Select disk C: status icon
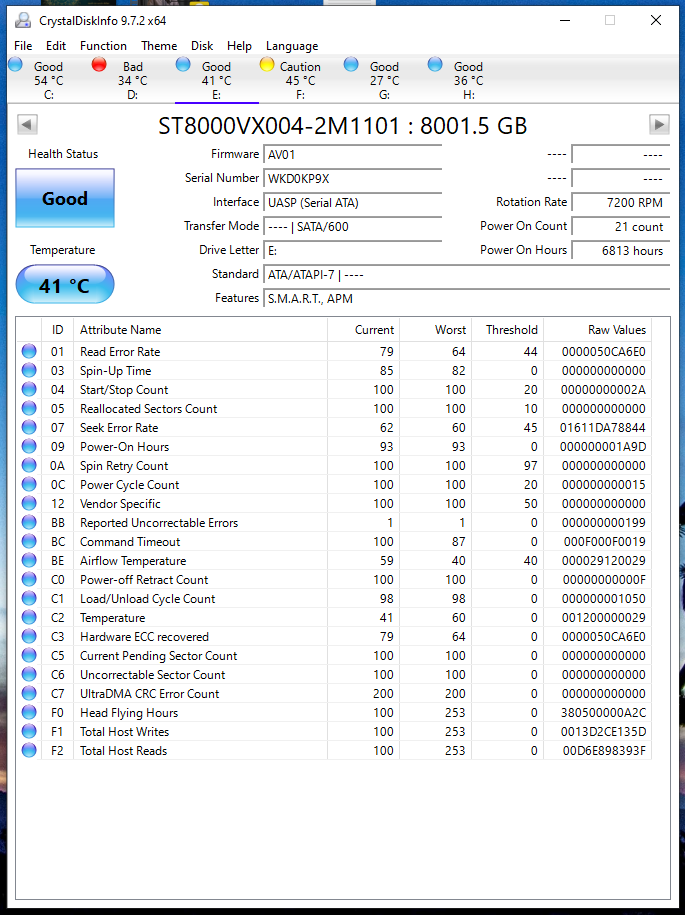The image size is (685, 915). click(x=16, y=64)
